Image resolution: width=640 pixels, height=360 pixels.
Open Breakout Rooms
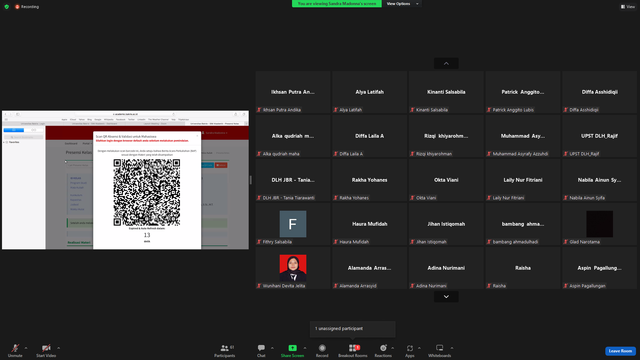[353, 350]
